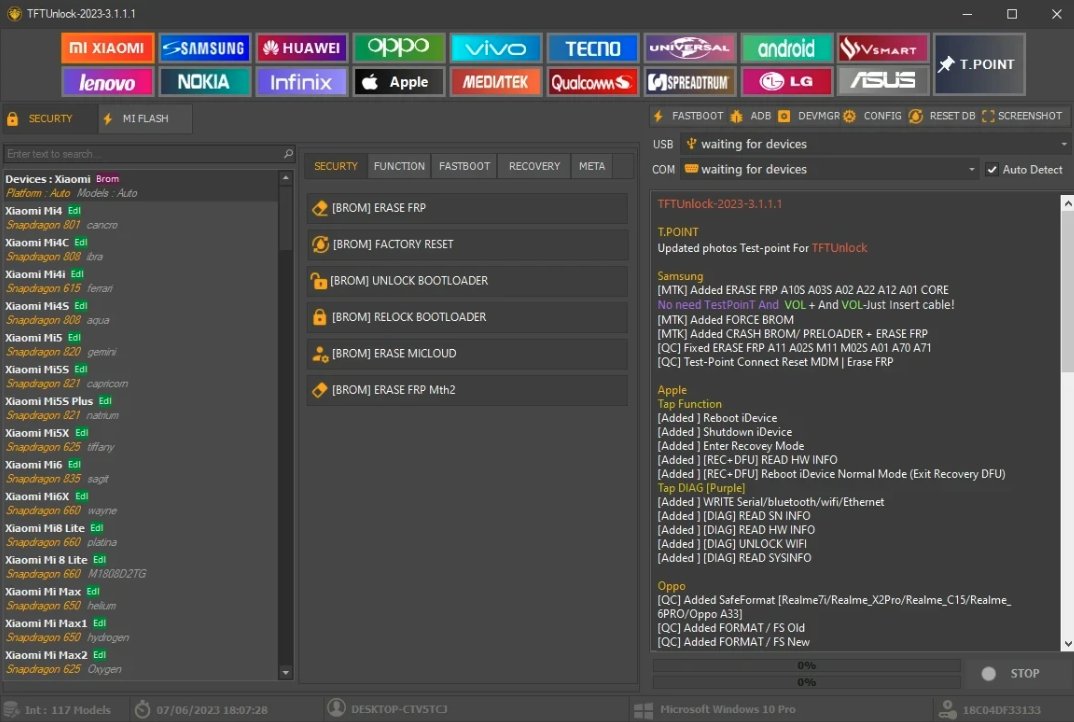Select the ASUS brand logo
The image size is (1074, 722).
coord(883,82)
